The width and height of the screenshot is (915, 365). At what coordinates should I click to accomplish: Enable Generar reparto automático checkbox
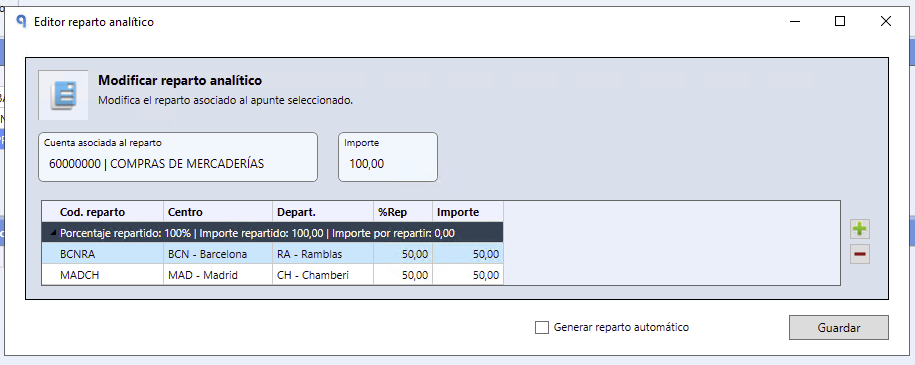542,328
